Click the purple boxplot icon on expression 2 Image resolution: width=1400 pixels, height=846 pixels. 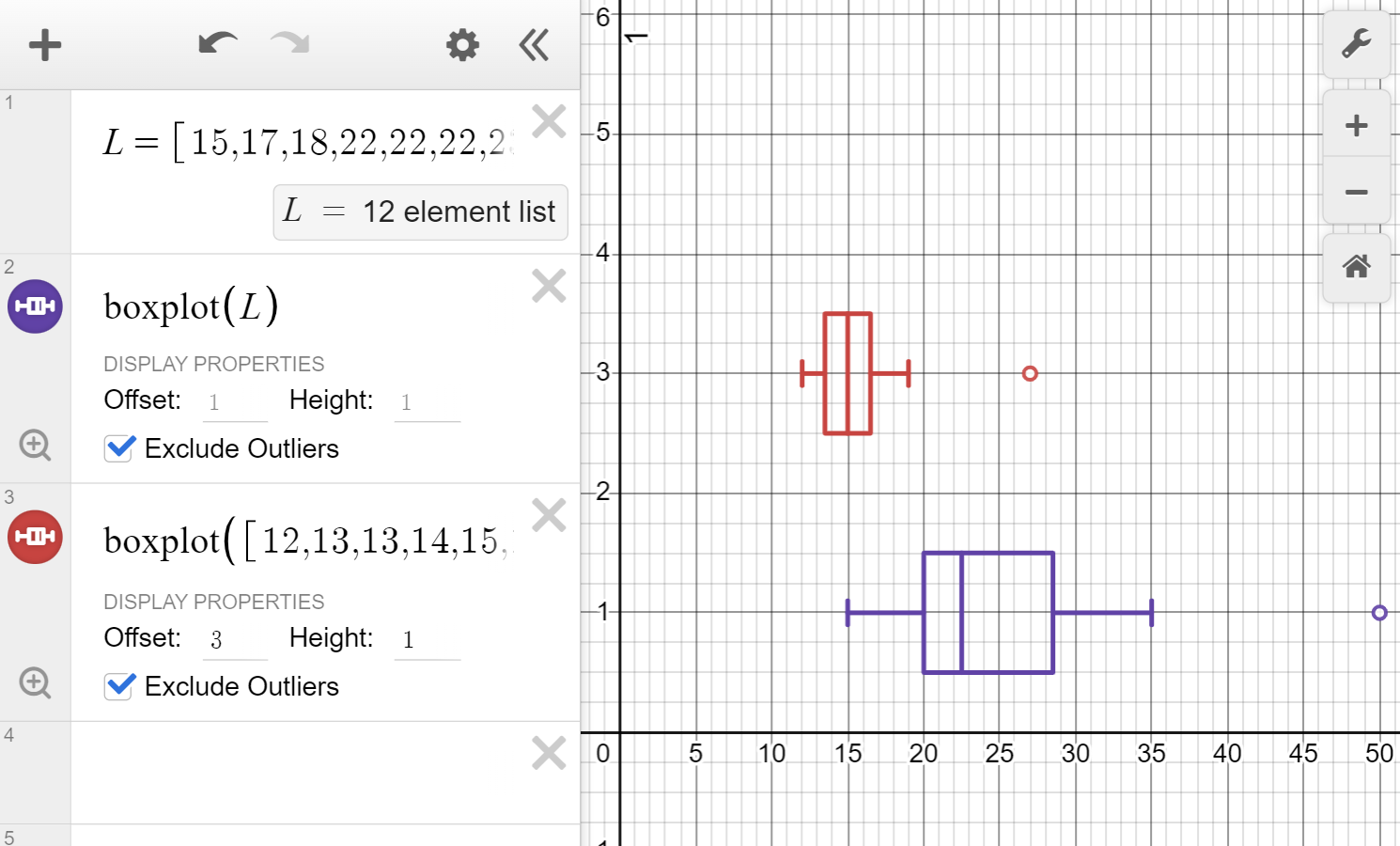35,305
